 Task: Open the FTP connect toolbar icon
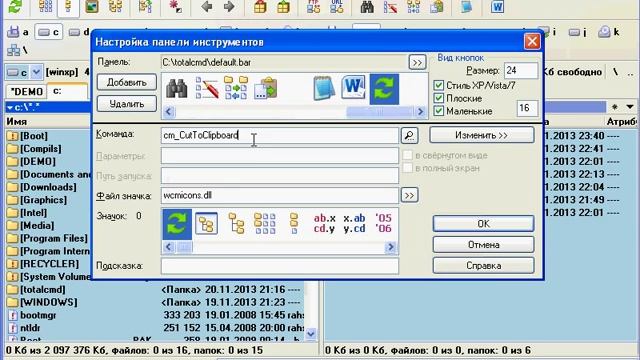(313, 7)
